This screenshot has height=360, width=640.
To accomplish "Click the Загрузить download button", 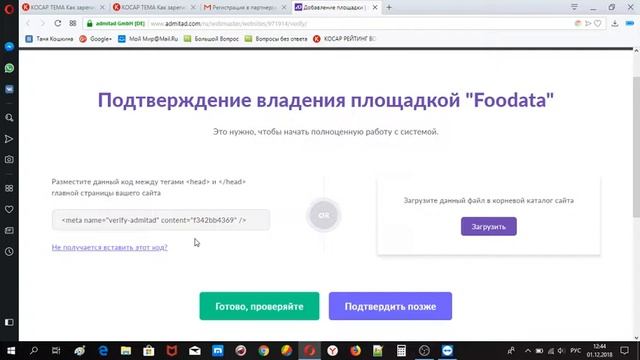I will tap(489, 227).
